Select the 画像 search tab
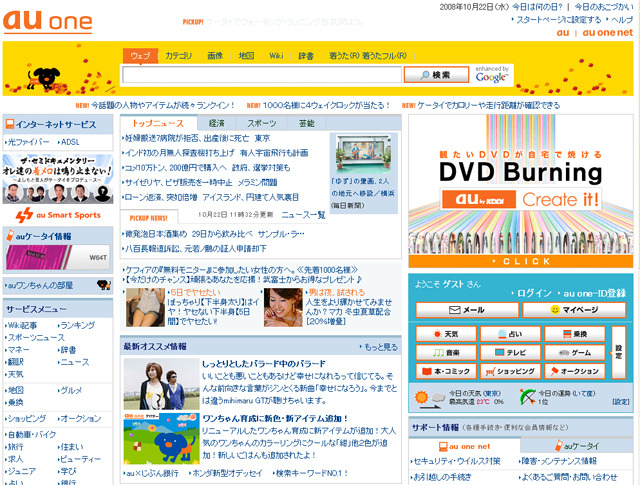Viewport: 640px width, 485px height. click(x=215, y=56)
